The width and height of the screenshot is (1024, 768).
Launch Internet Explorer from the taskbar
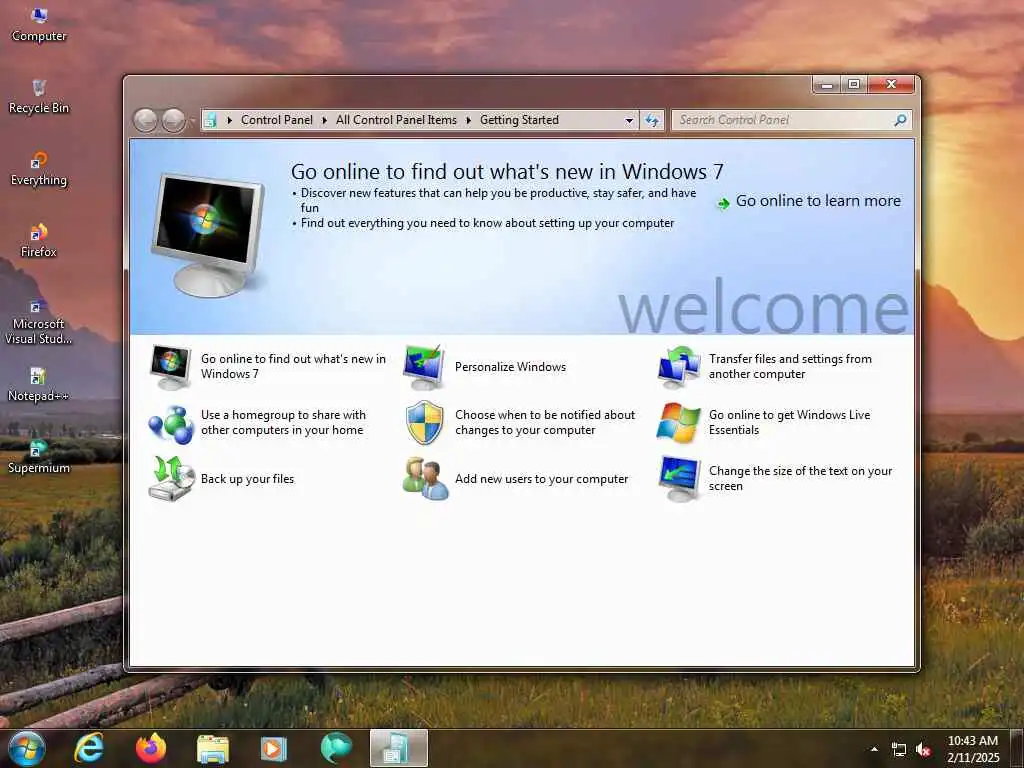point(89,748)
